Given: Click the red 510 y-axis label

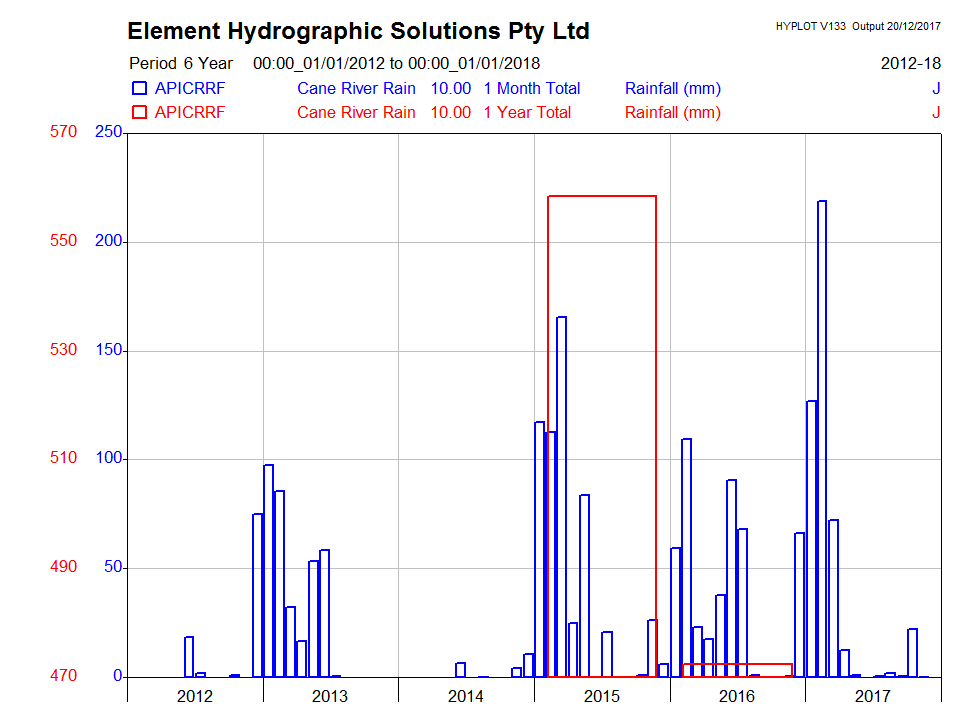Looking at the screenshot, I should click(63, 459).
